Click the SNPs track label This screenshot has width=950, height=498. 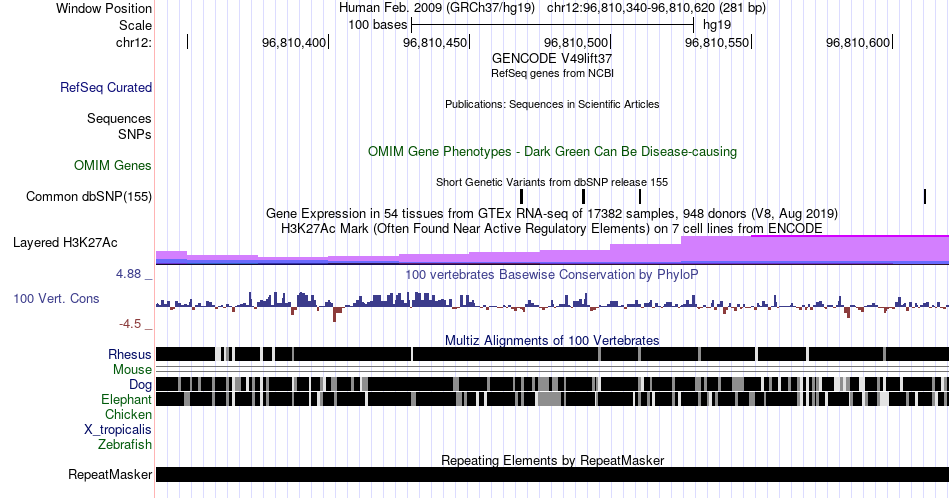(135, 134)
